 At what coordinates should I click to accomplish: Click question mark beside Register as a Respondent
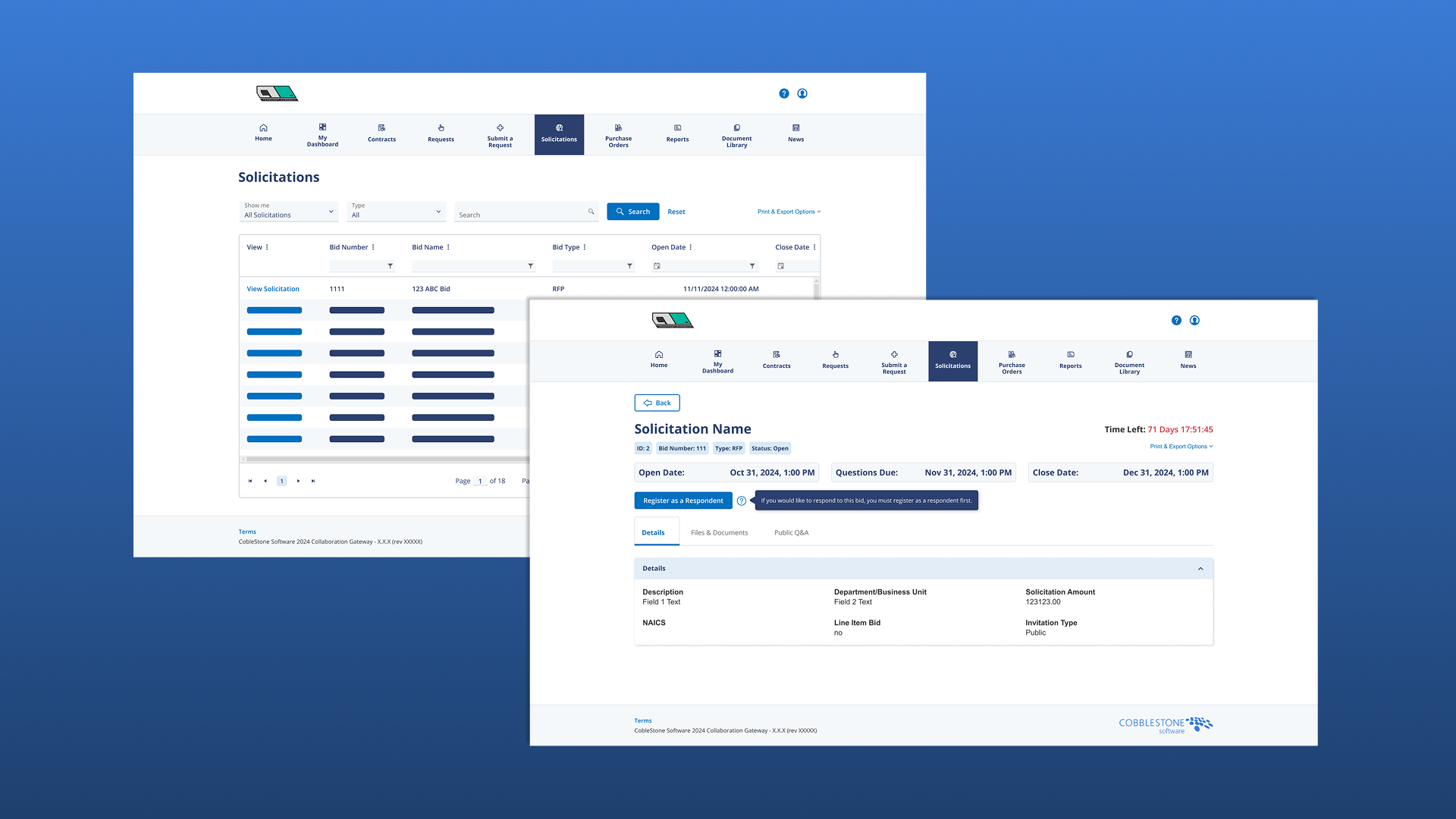click(x=742, y=500)
